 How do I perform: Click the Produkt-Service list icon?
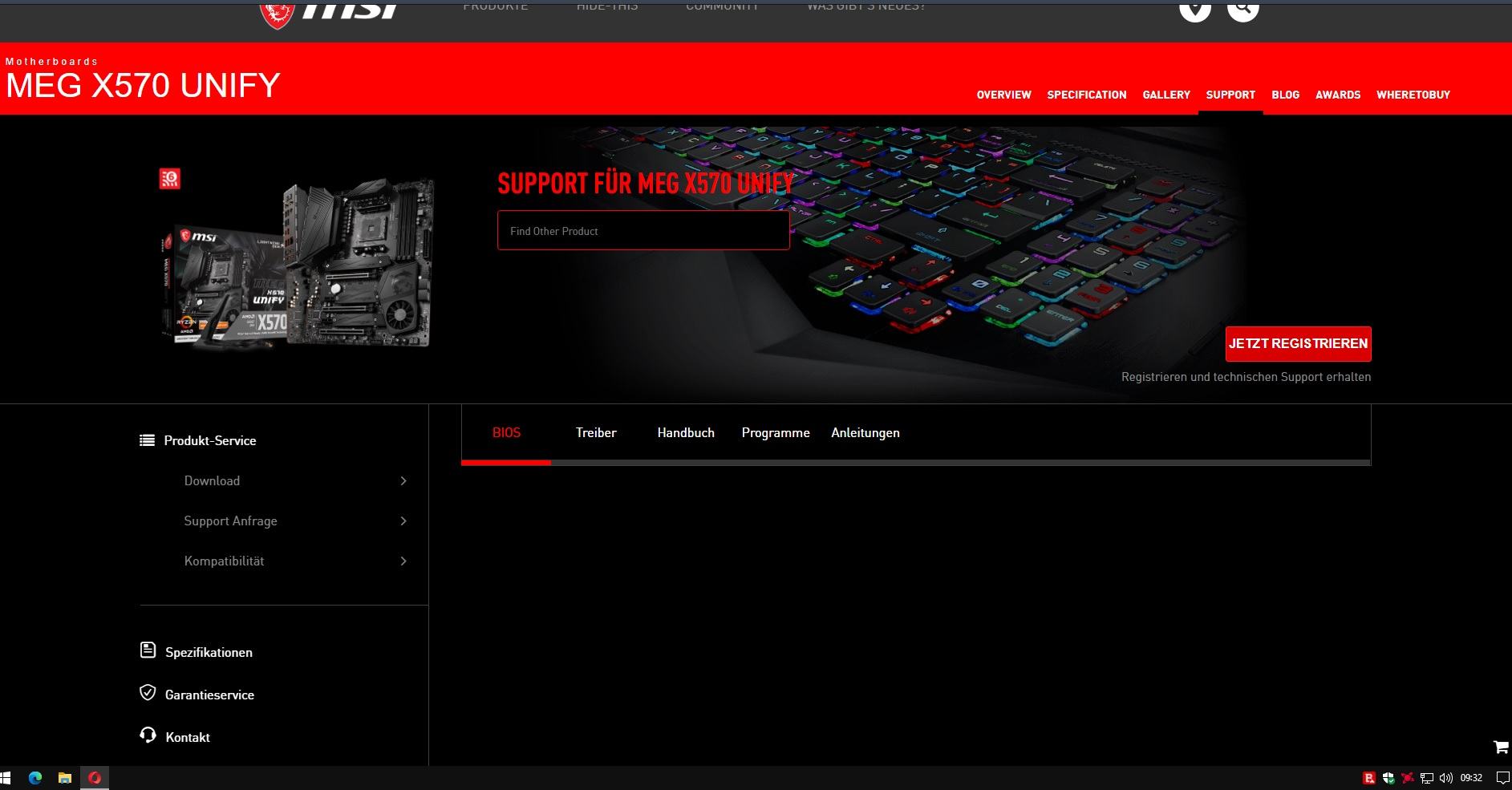click(x=147, y=440)
